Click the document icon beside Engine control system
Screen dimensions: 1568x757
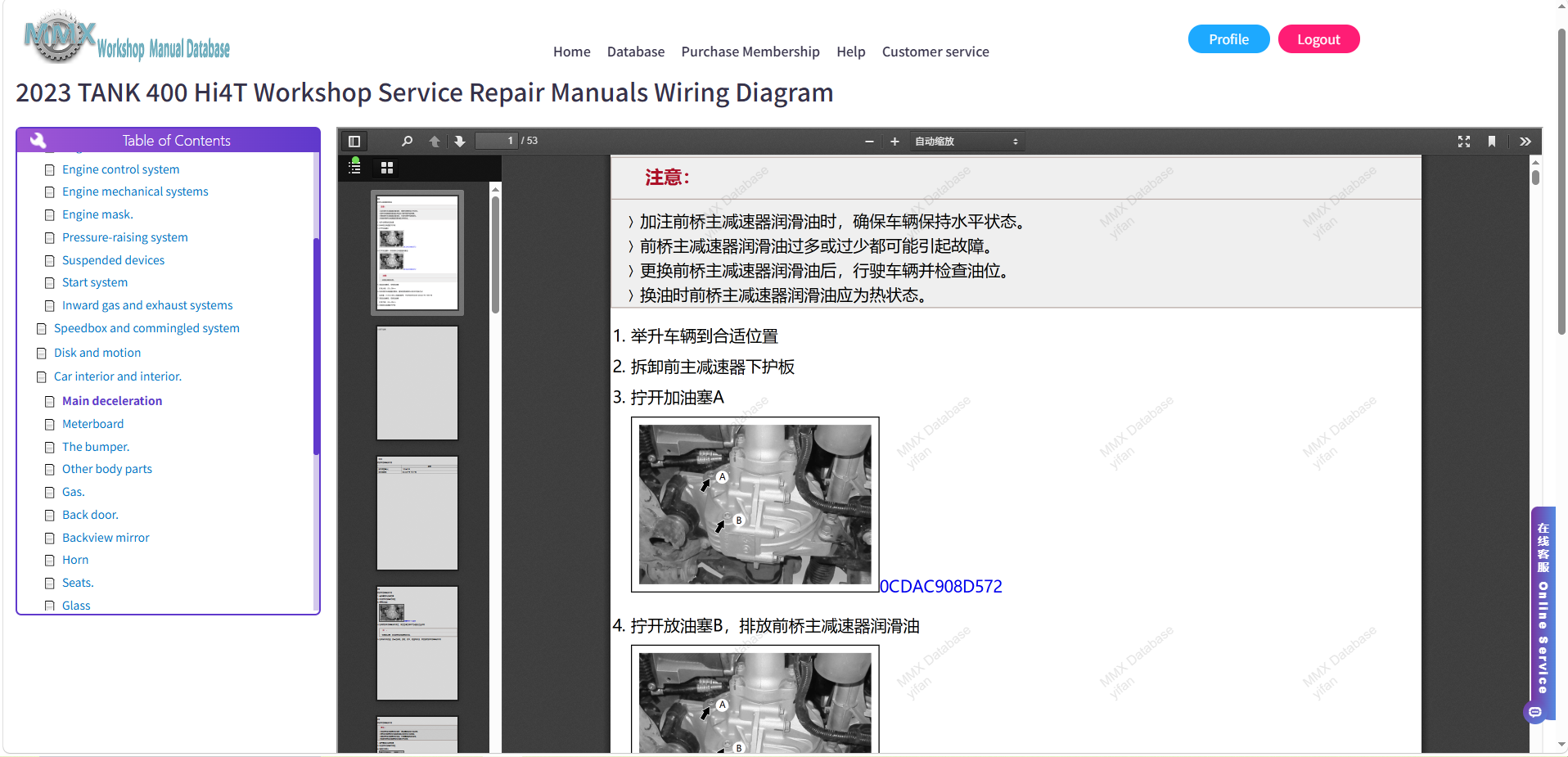(50, 170)
